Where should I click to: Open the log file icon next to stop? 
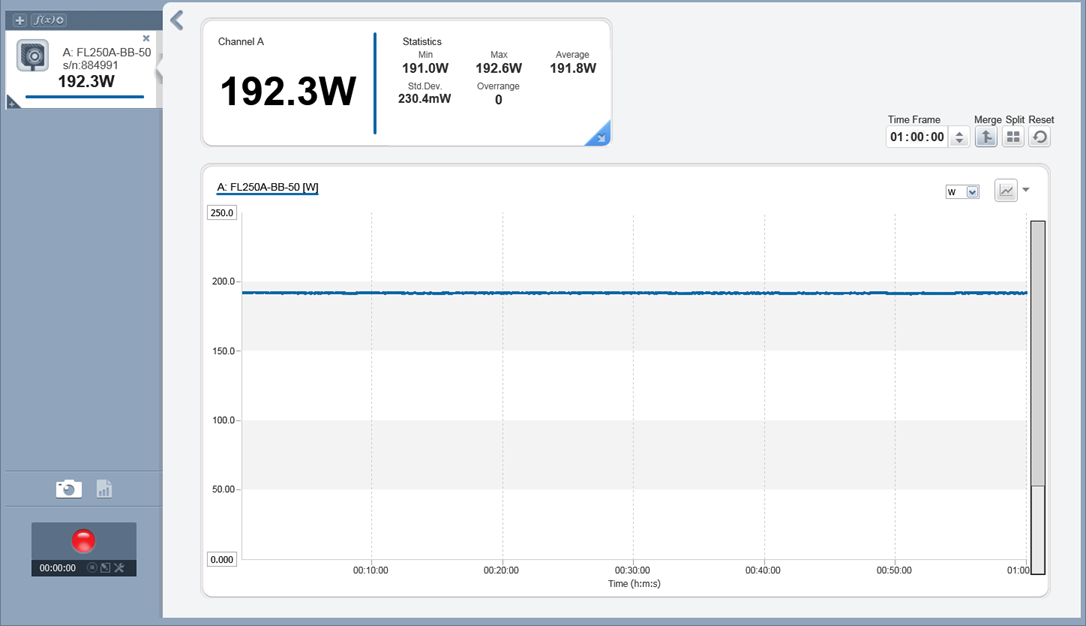tap(104, 568)
